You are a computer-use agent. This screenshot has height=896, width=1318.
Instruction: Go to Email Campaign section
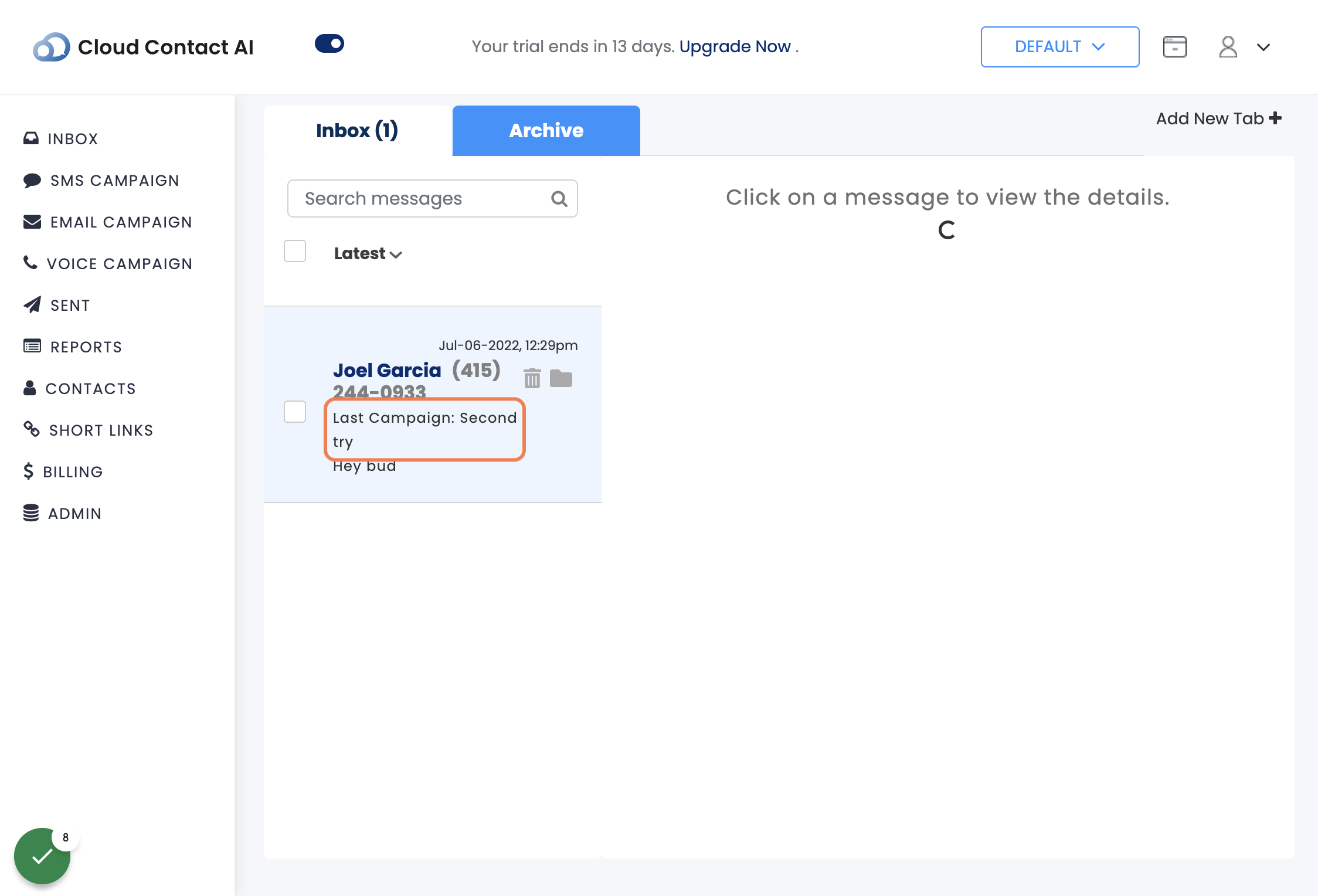(107, 222)
